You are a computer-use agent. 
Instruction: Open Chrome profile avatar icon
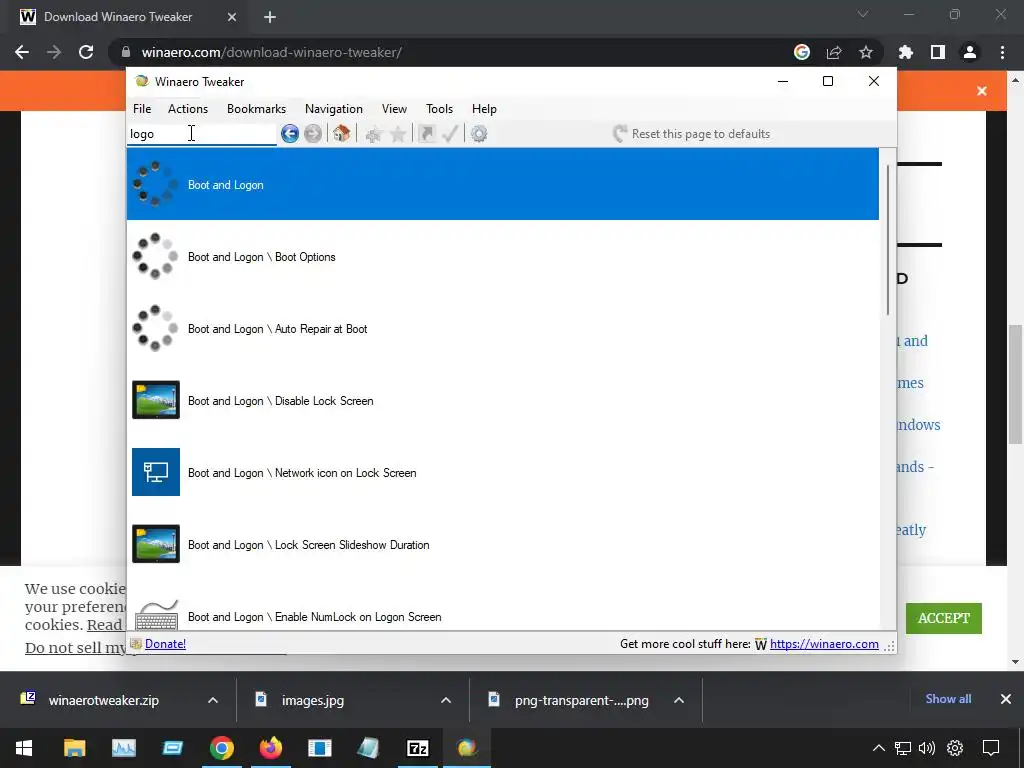(x=970, y=52)
